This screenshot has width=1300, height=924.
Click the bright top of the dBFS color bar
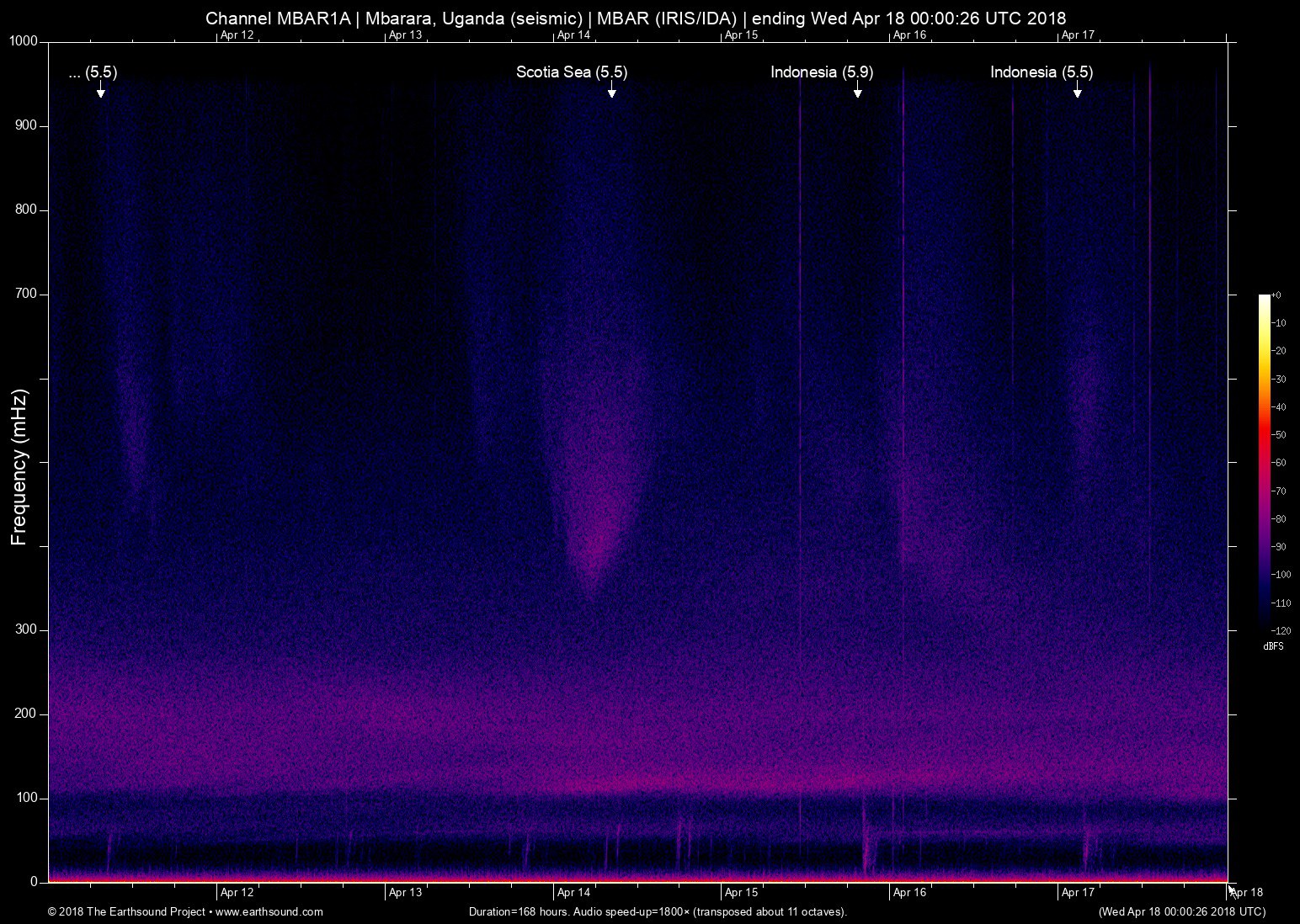coord(1264,300)
